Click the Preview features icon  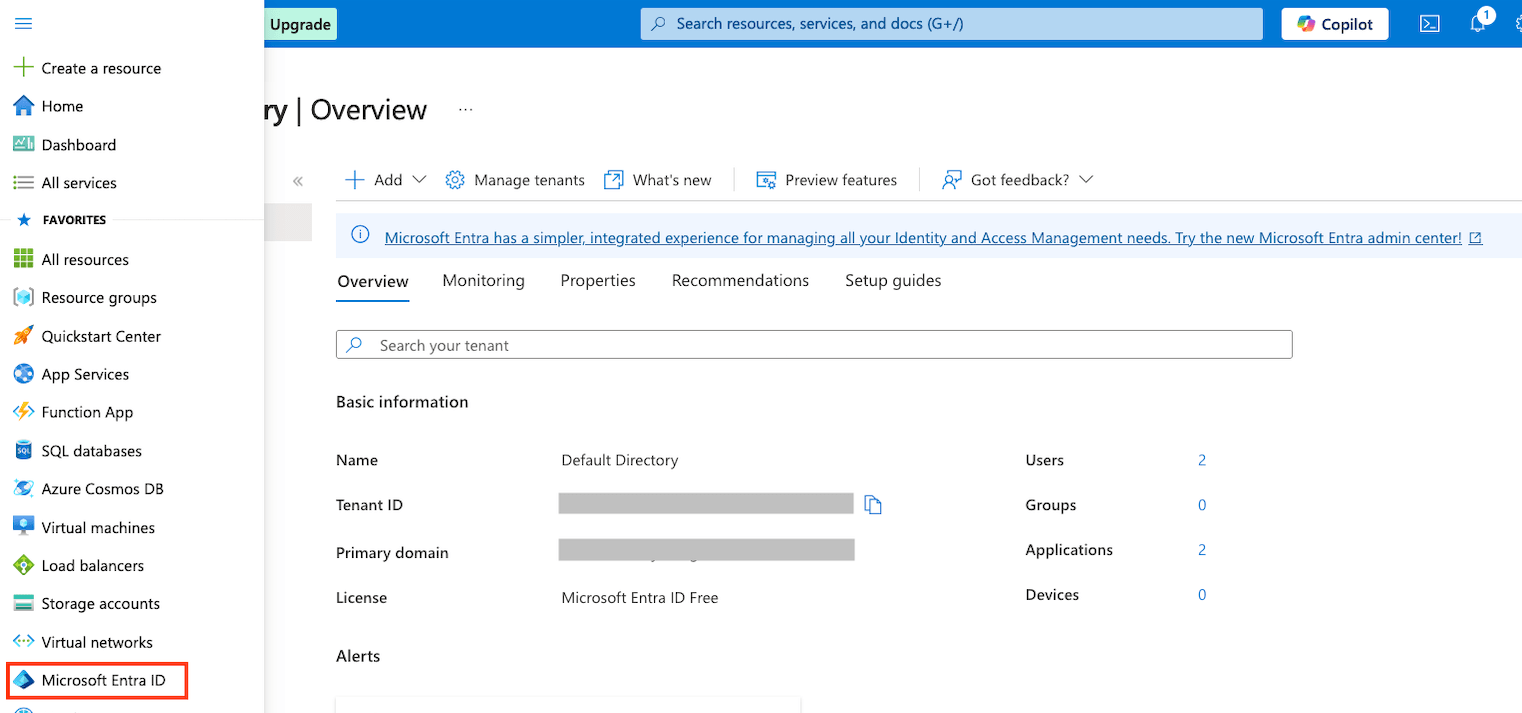(x=766, y=180)
